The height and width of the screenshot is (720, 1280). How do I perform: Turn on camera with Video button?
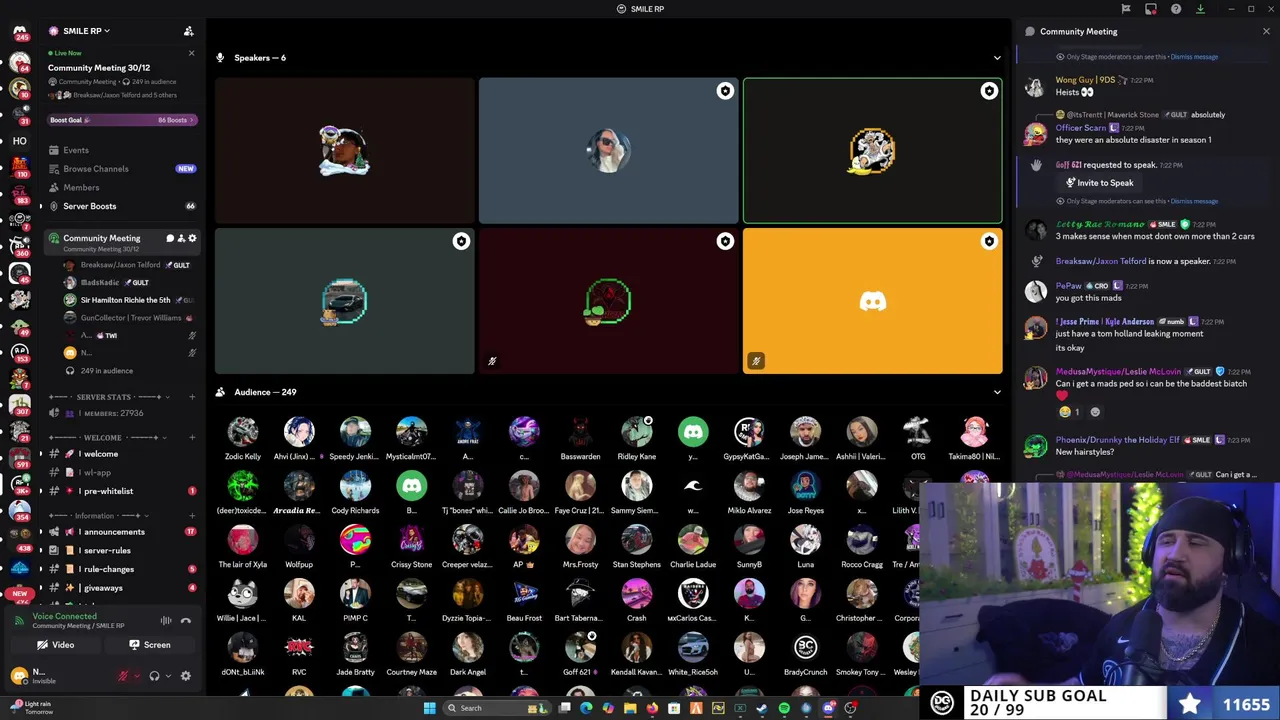pyautogui.click(x=56, y=645)
